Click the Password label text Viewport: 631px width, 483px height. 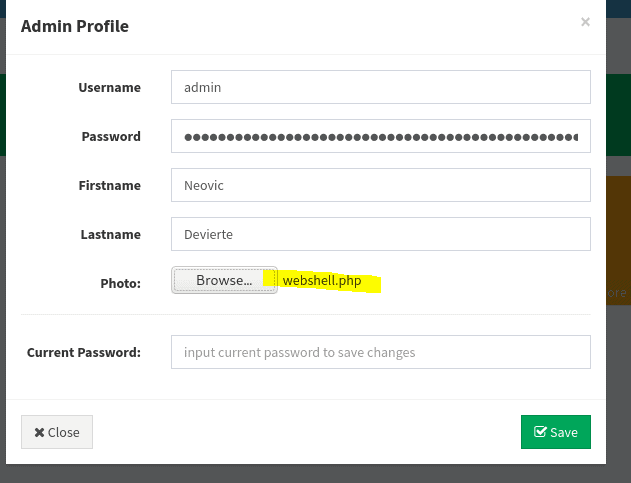pyautogui.click(x=111, y=136)
